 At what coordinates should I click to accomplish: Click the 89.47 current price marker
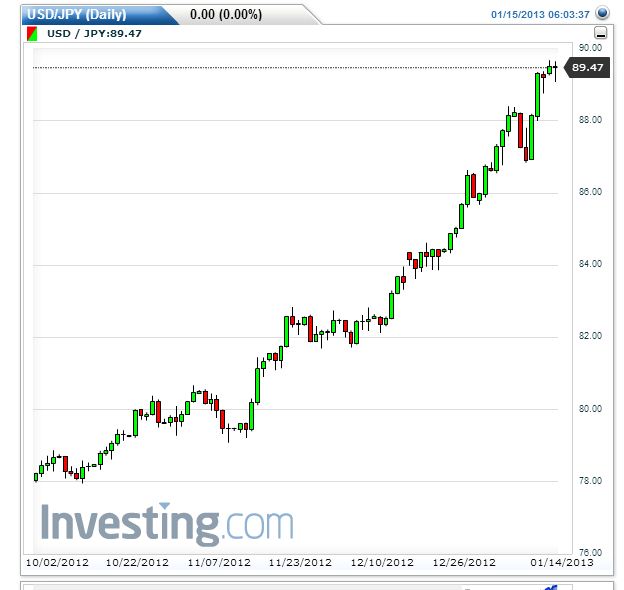[x=587, y=68]
